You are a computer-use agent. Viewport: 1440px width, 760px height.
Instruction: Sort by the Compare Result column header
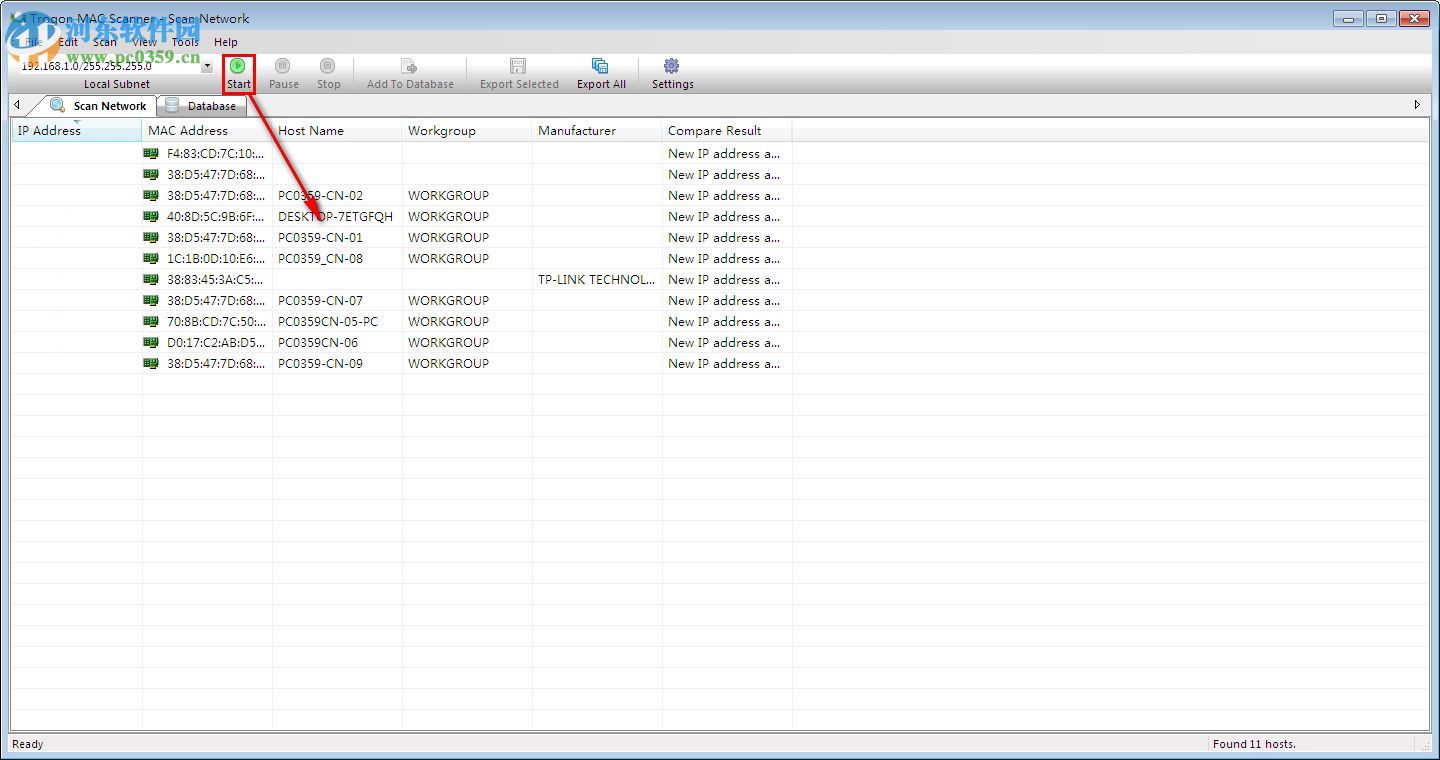click(727, 131)
